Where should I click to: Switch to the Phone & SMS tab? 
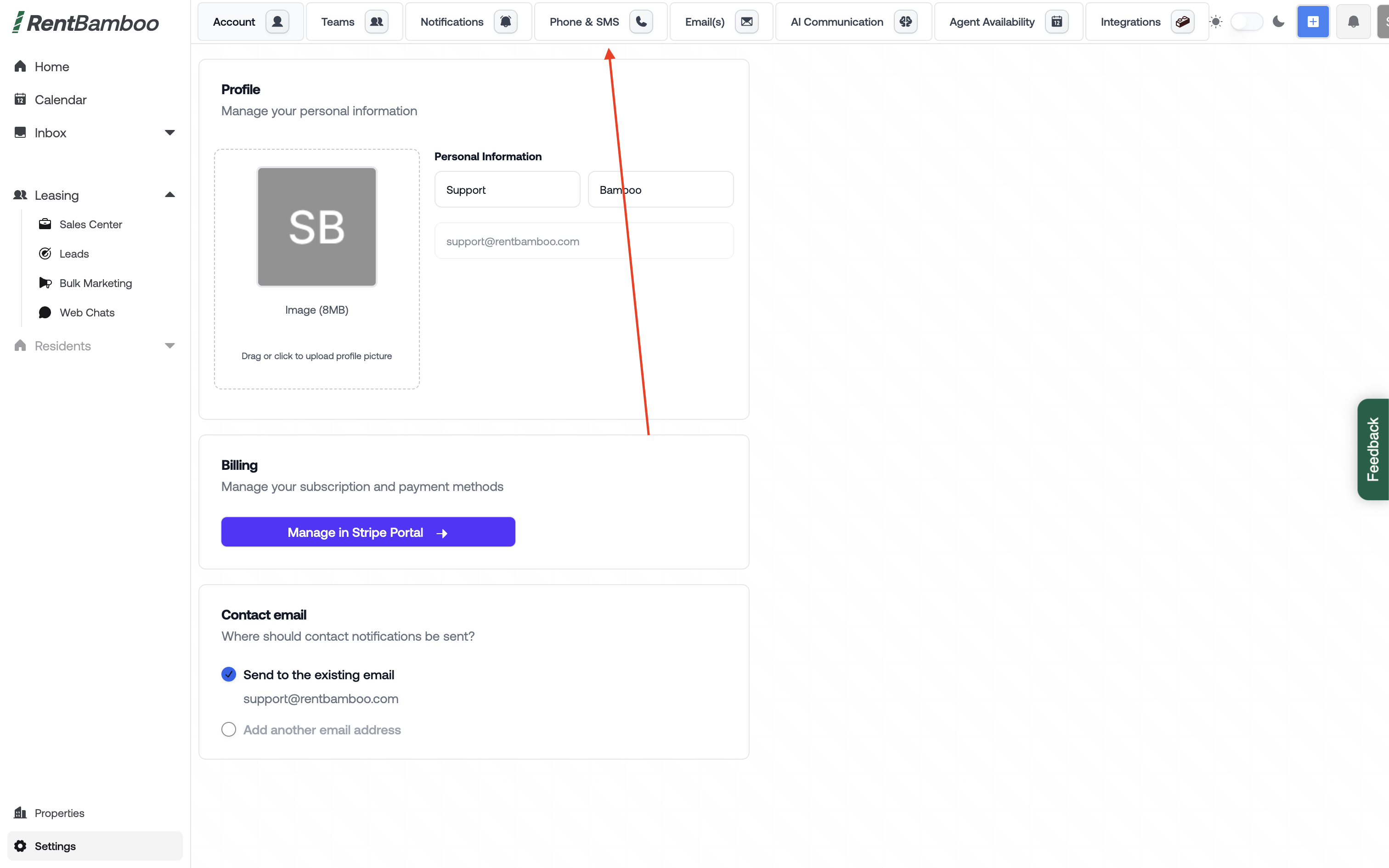[600, 22]
